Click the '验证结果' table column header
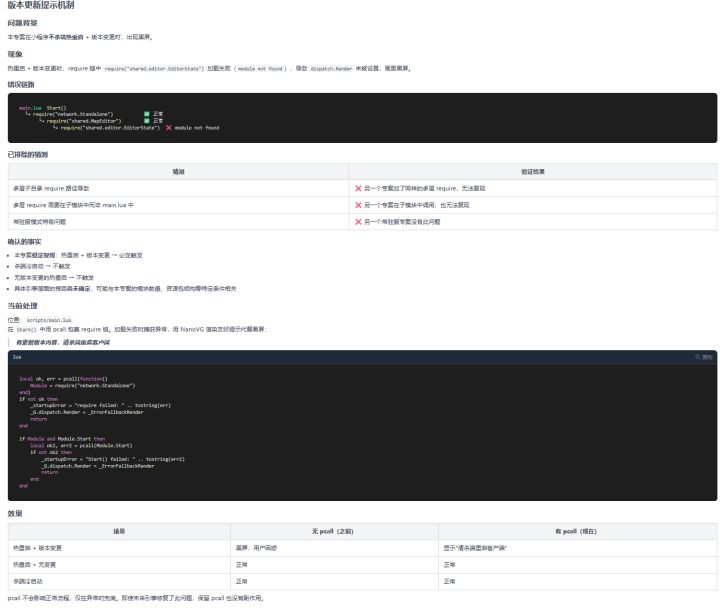The height and width of the screenshot is (608, 720). tap(533, 172)
